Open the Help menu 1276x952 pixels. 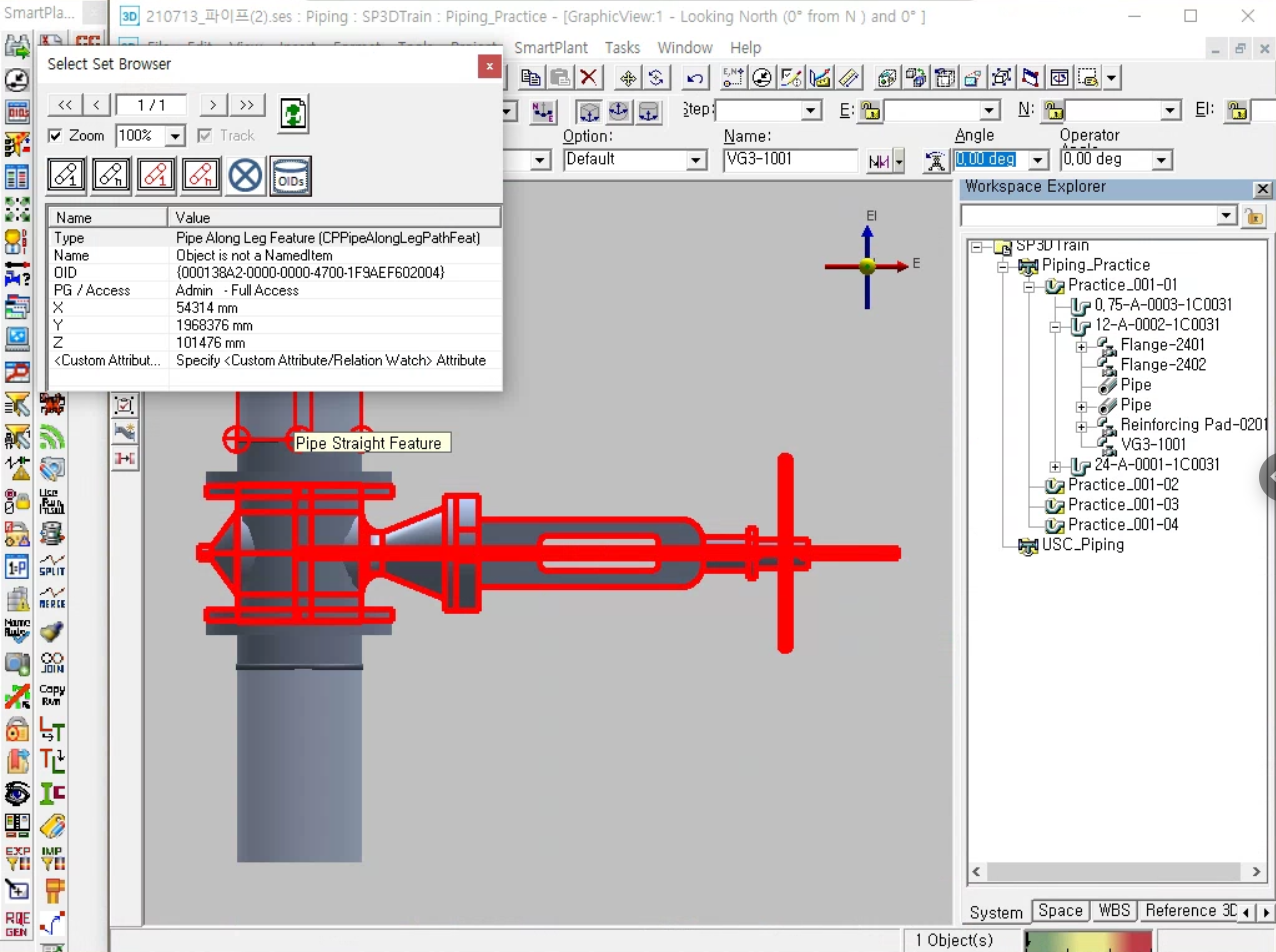coord(745,48)
